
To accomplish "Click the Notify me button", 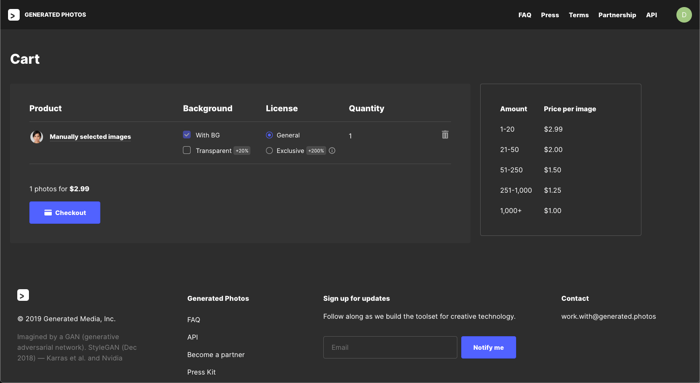I will point(488,347).
